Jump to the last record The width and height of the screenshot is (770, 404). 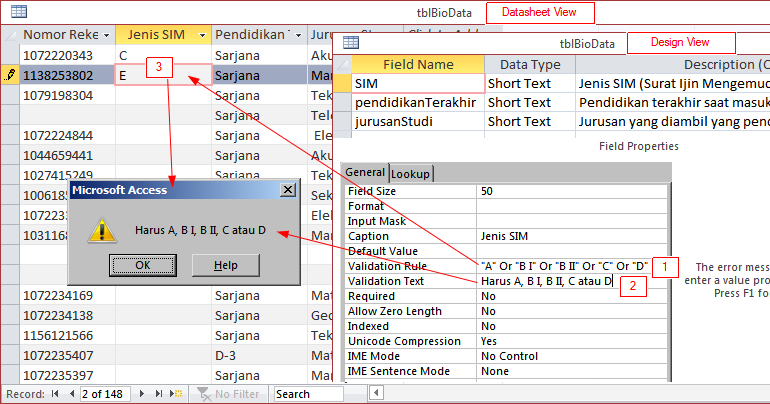(158, 394)
